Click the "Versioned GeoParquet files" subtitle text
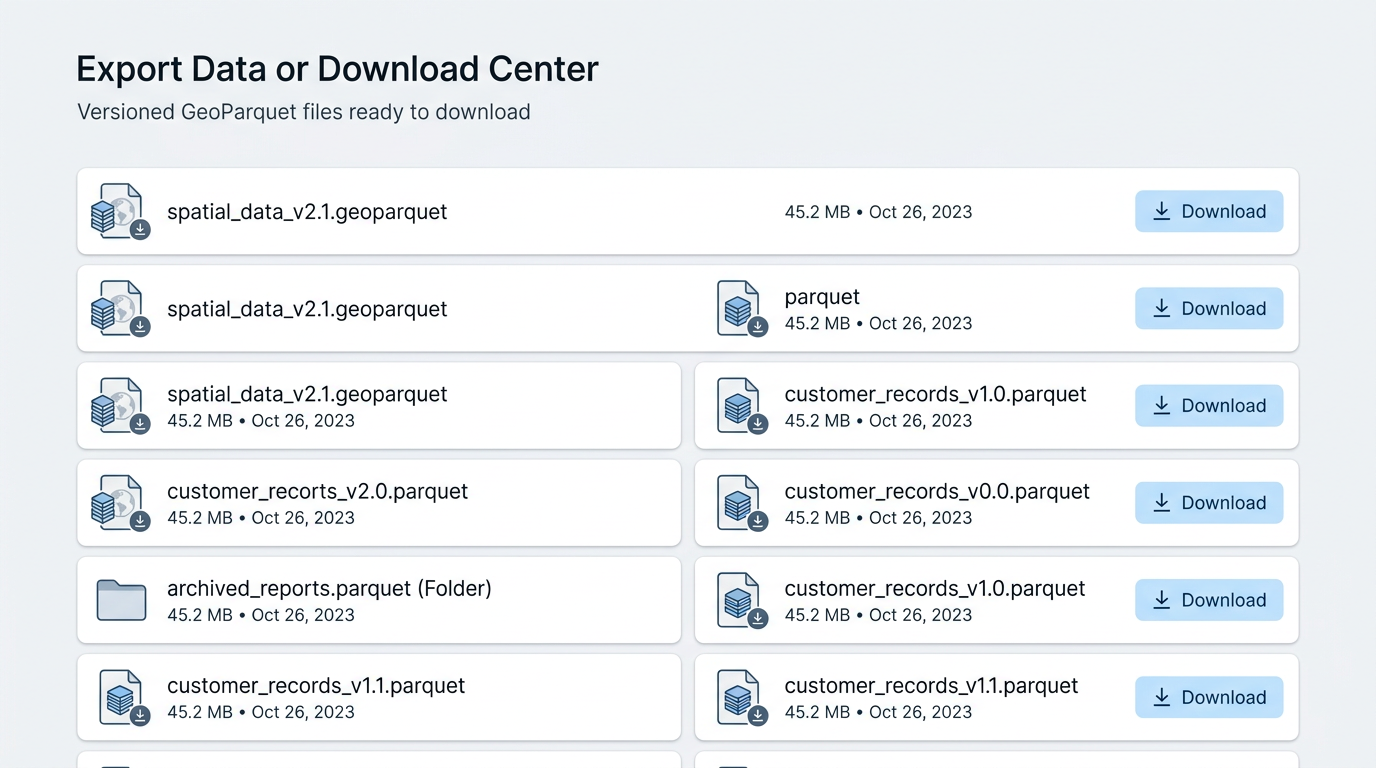This screenshot has height=768, width=1376. [x=303, y=112]
